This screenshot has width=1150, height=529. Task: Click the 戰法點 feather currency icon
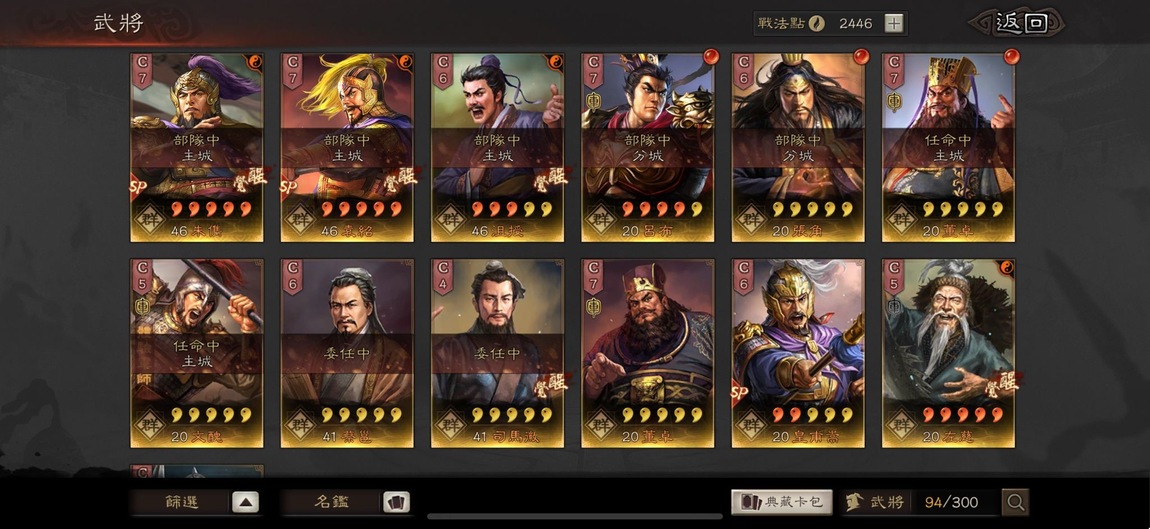[817, 23]
